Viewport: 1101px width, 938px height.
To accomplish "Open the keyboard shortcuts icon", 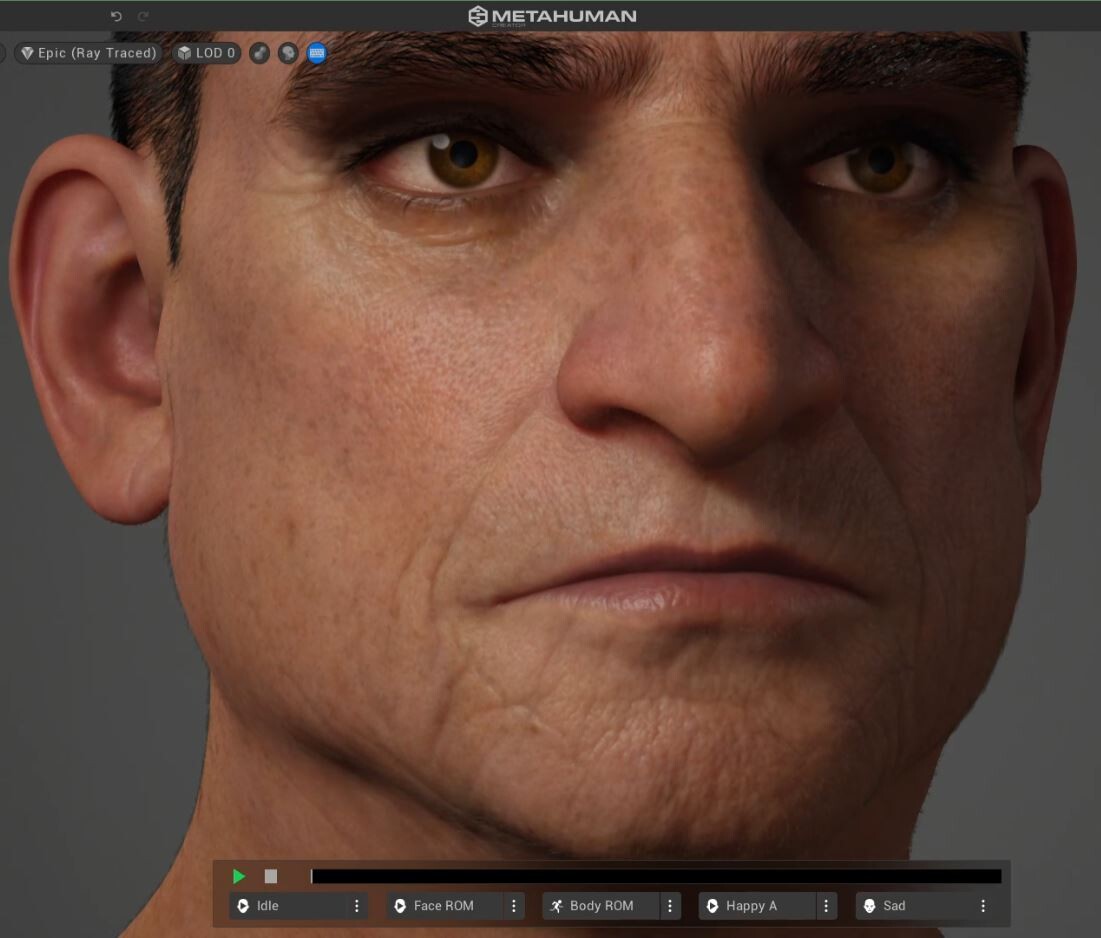I will pos(315,53).
